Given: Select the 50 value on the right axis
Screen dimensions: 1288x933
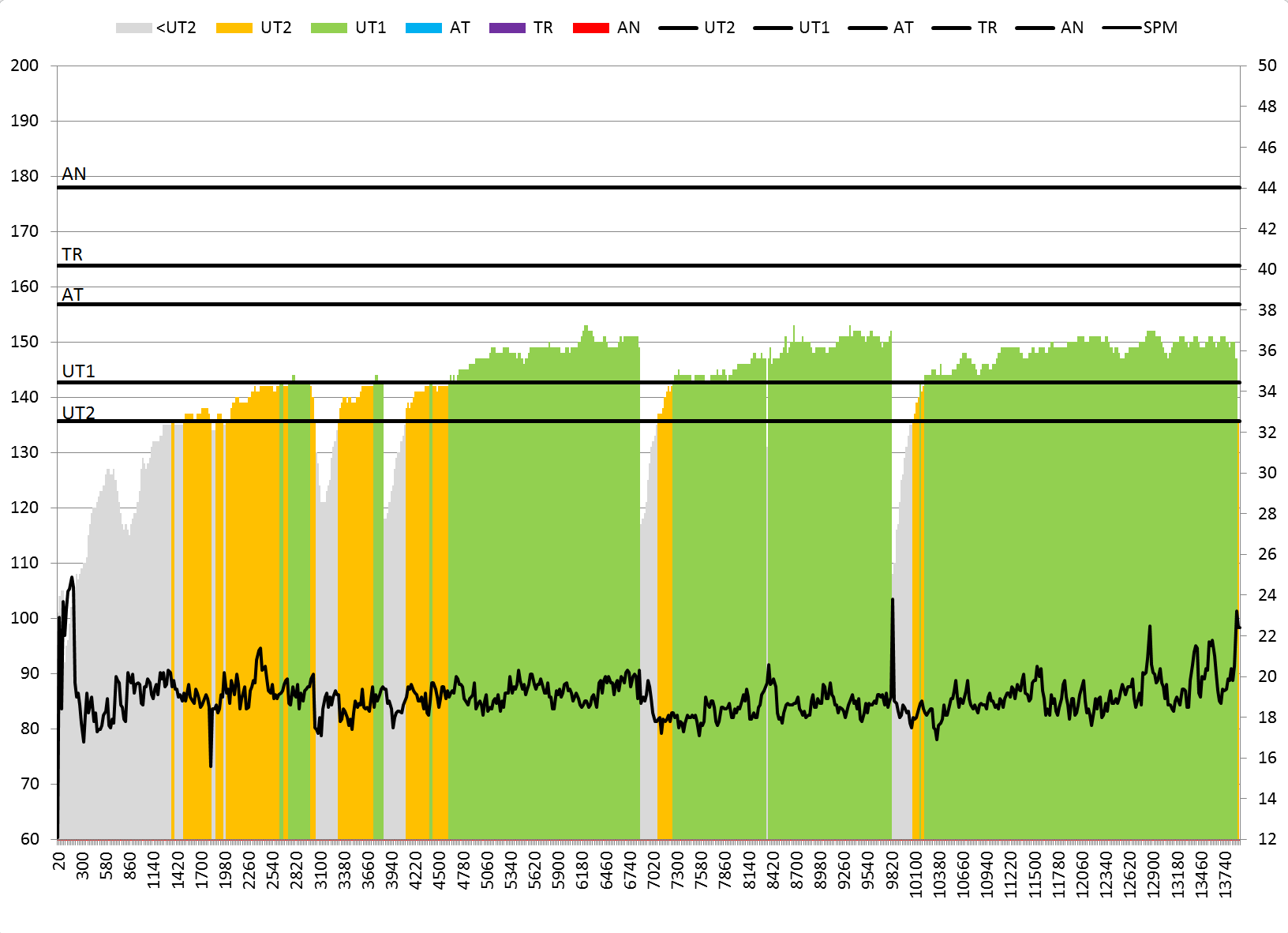Looking at the screenshot, I should click(x=1267, y=66).
